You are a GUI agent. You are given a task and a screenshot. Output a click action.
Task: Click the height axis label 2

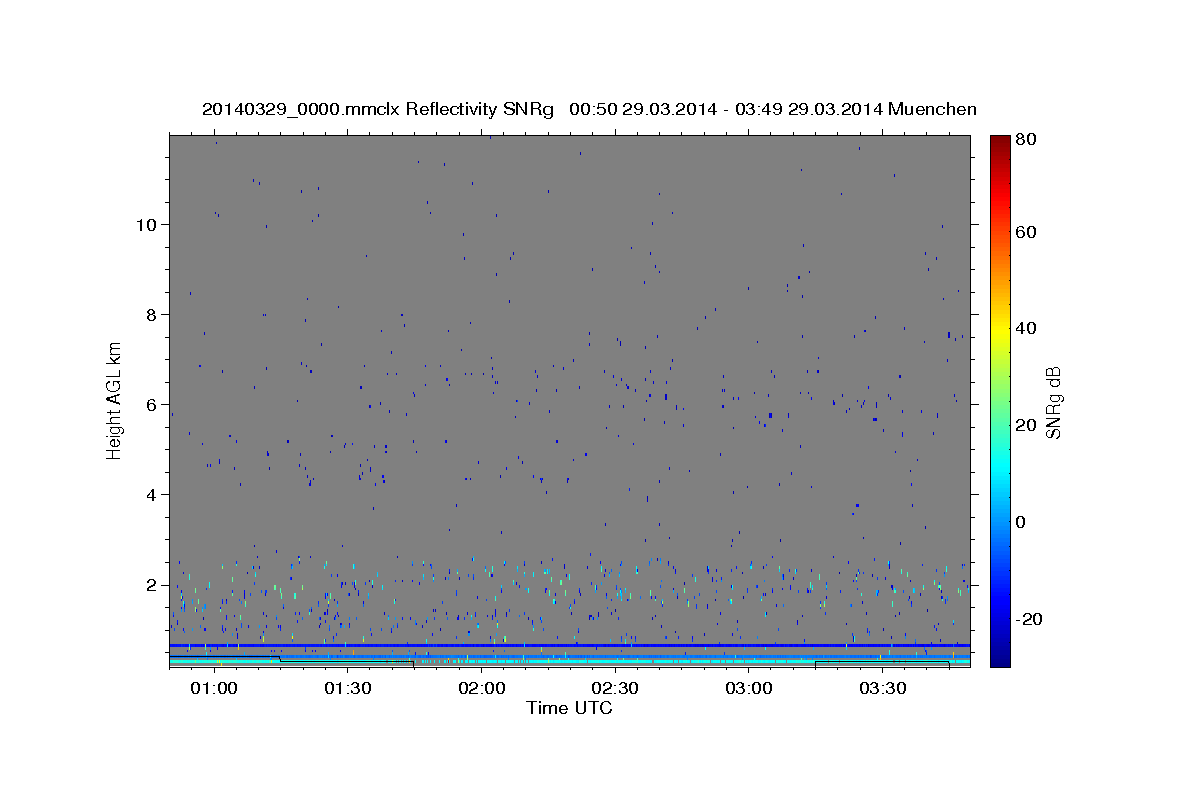[152, 584]
